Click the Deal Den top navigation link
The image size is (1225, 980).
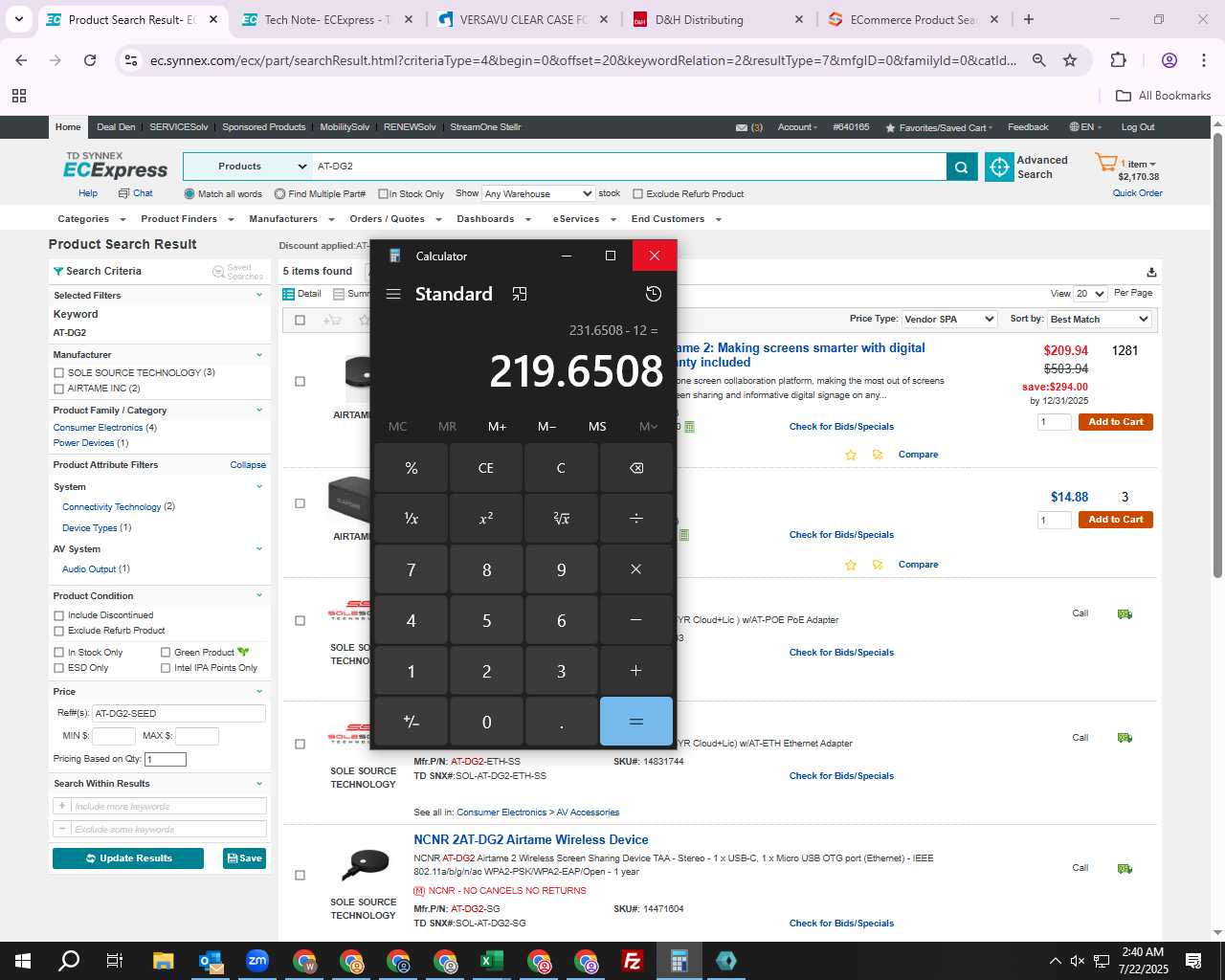(x=116, y=127)
